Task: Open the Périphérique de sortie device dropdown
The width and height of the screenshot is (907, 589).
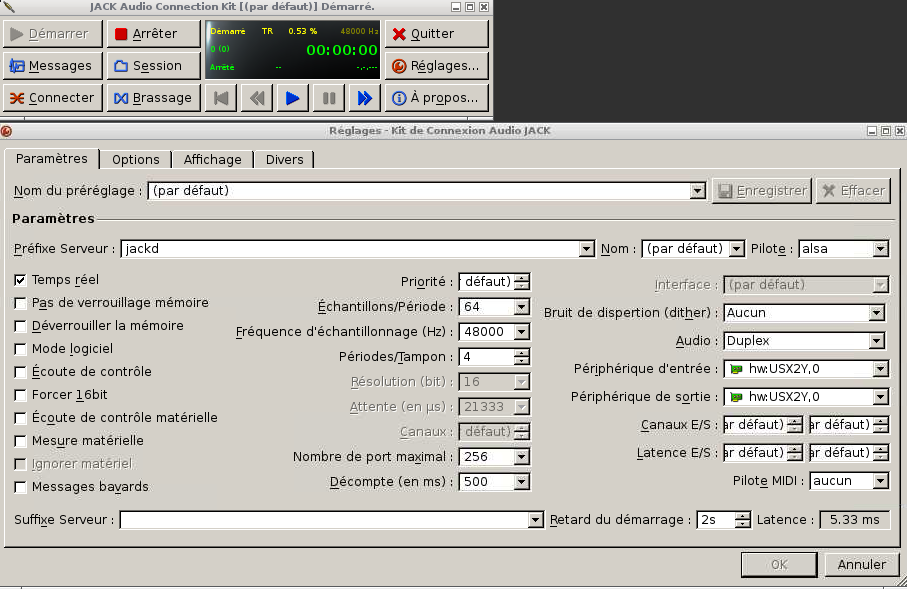Action: [880, 397]
